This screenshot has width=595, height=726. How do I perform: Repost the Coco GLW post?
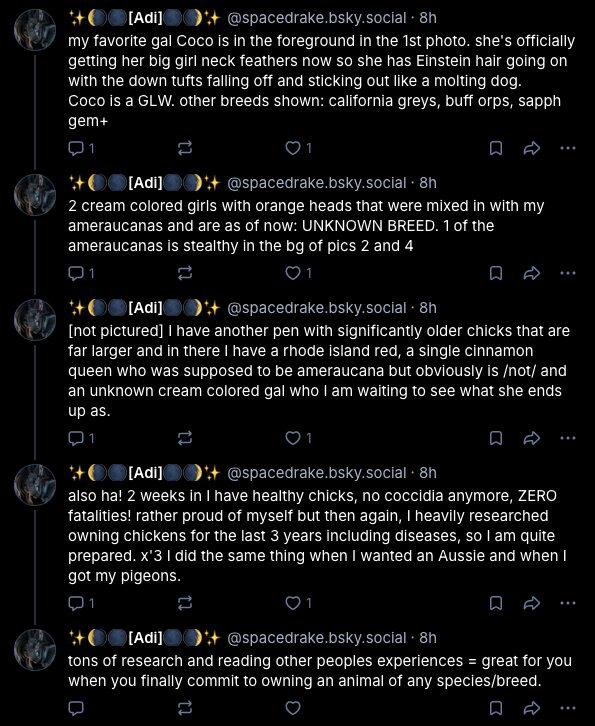(x=185, y=148)
